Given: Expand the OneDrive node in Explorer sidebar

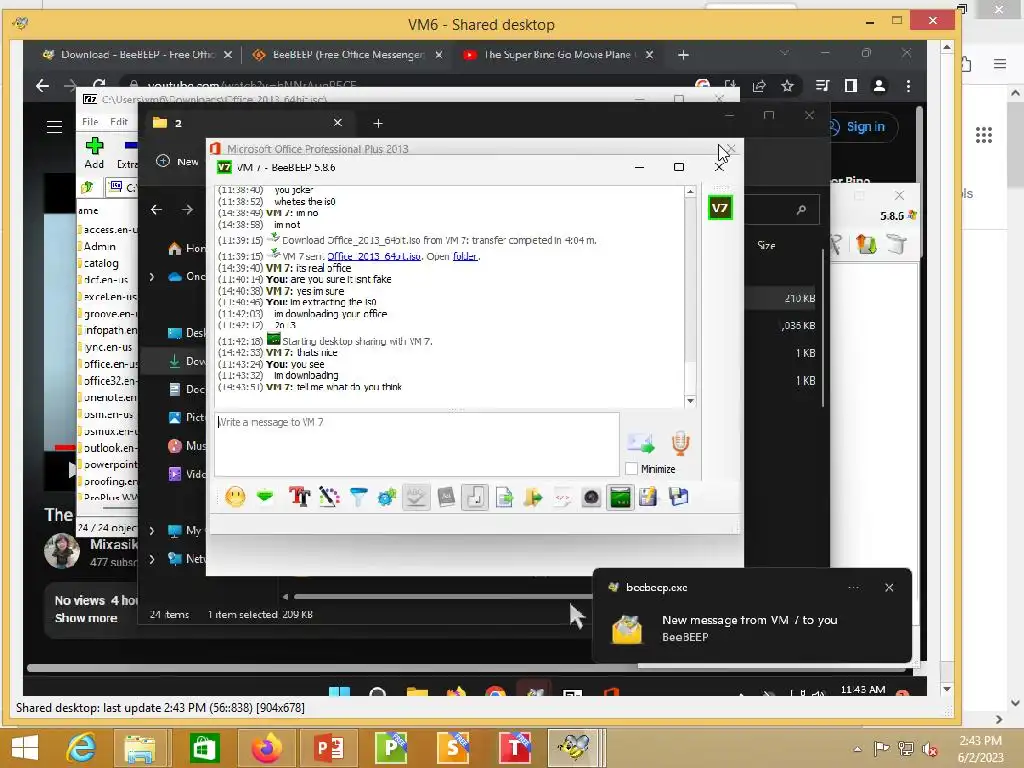Looking at the screenshot, I should [x=152, y=277].
